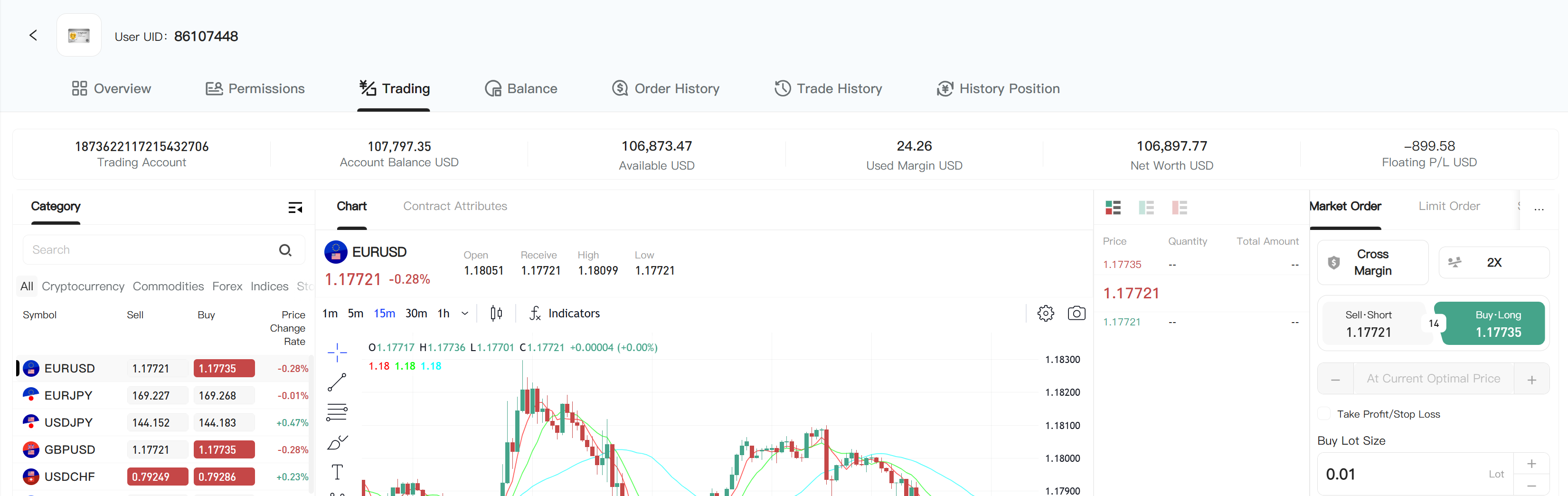Image resolution: width=1568 pixels, height=496 pixels.
Task: Switch to the Permissions tab
Action: 255,88
